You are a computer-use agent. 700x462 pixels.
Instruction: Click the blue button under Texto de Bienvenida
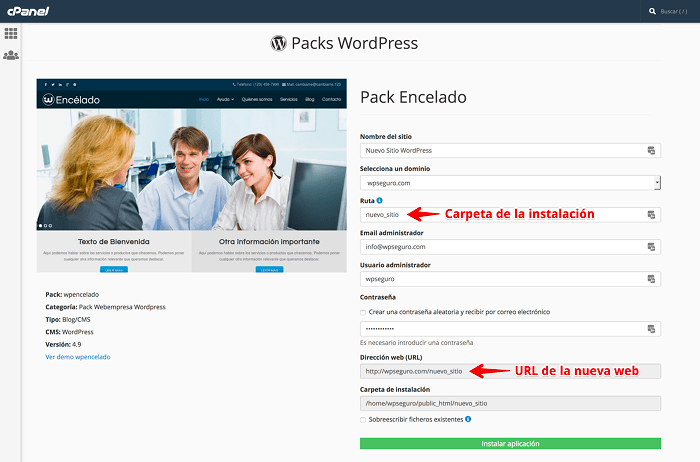114,270
